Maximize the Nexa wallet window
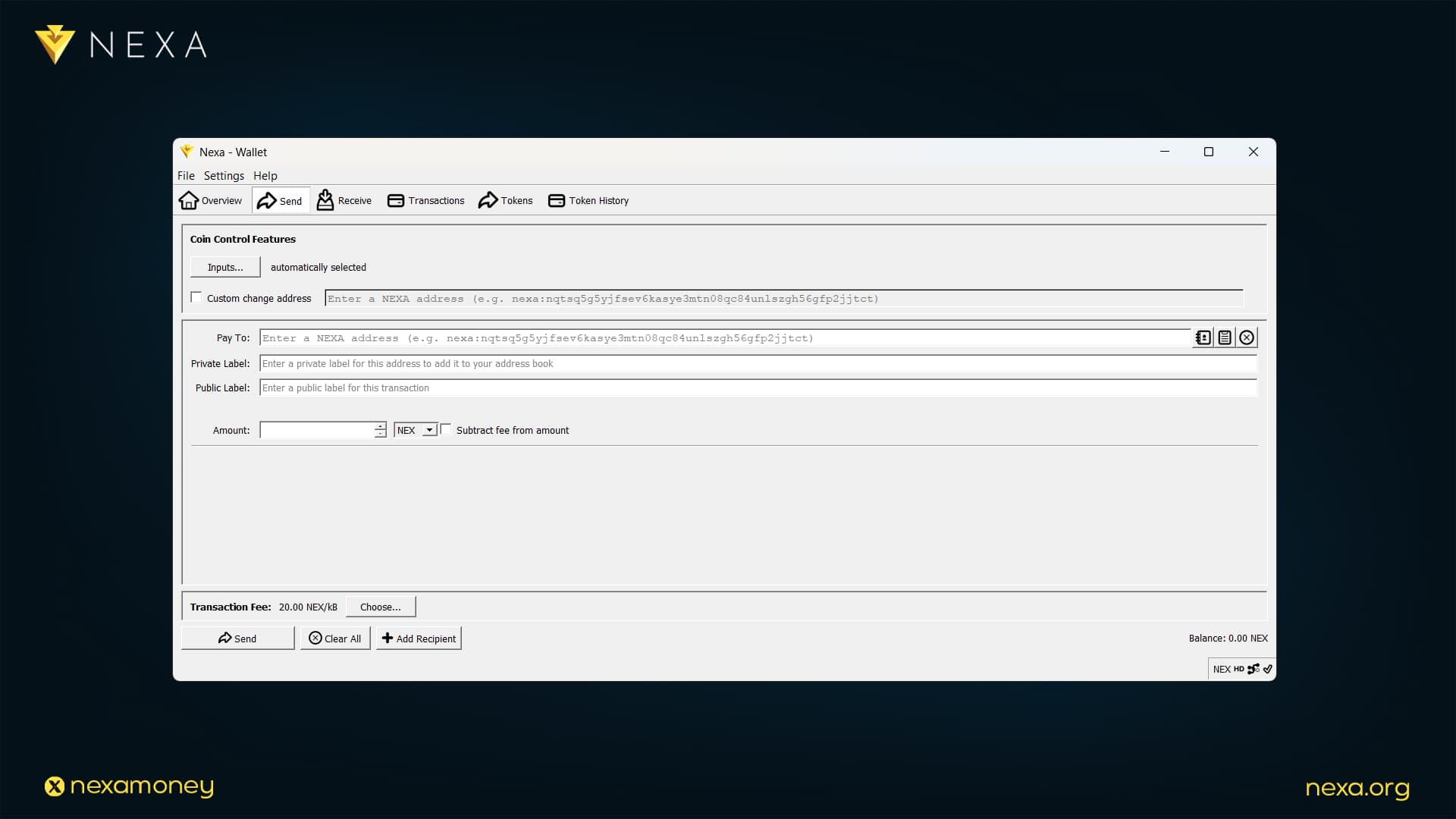Image resolution: width=1456 pixels, height=819 pixels. pyautogui.click(x=1209, y=152)
